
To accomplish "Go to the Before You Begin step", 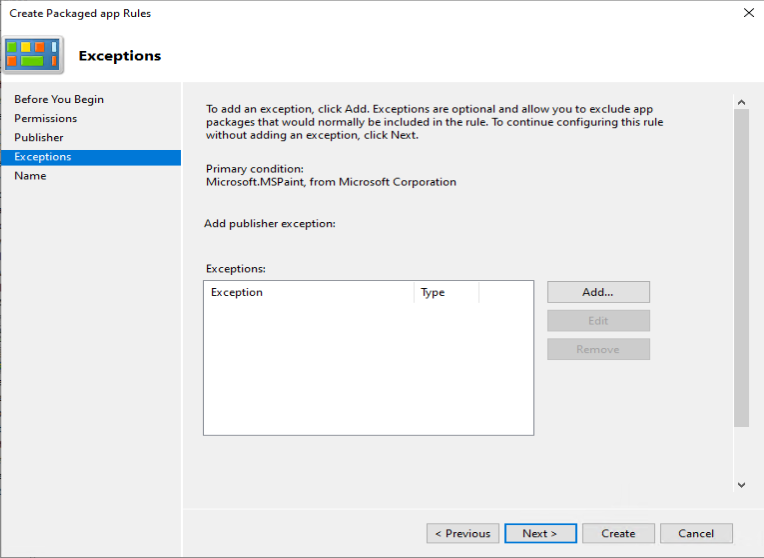I will pos(59,99).
